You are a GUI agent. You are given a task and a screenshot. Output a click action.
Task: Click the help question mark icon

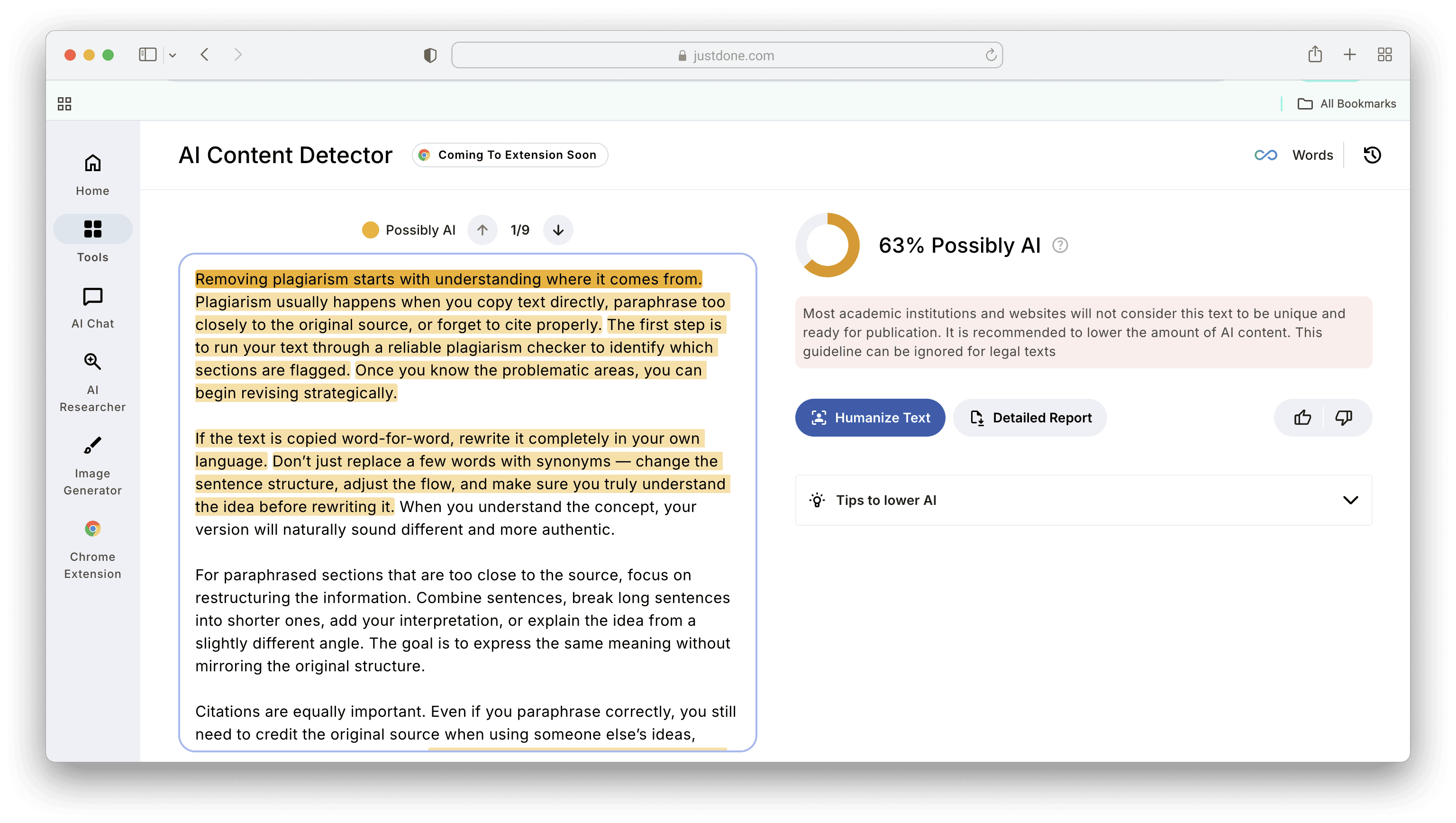click(1060, 245)
